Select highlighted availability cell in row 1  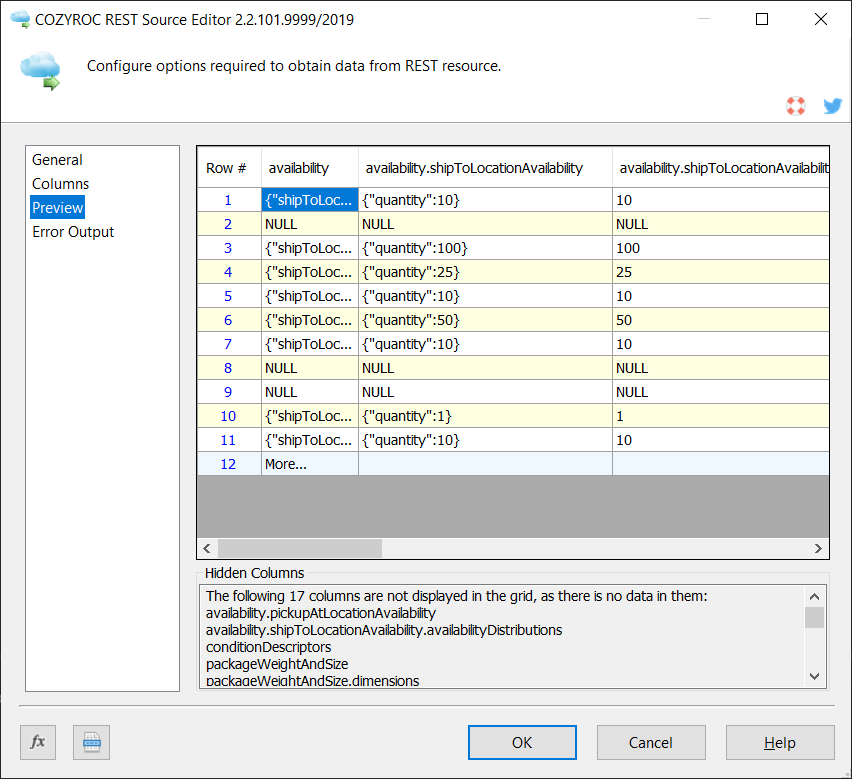tap(310, 200)
